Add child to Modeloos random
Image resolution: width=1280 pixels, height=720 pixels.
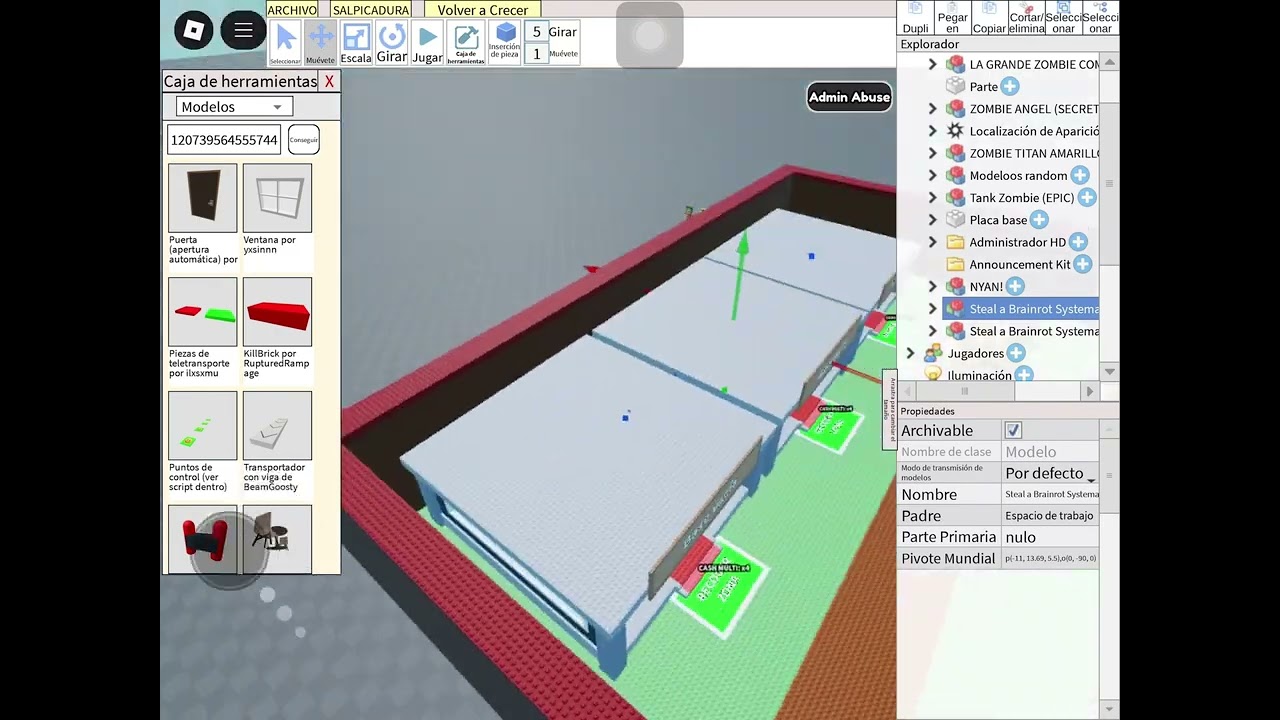tap(1080, 176)
